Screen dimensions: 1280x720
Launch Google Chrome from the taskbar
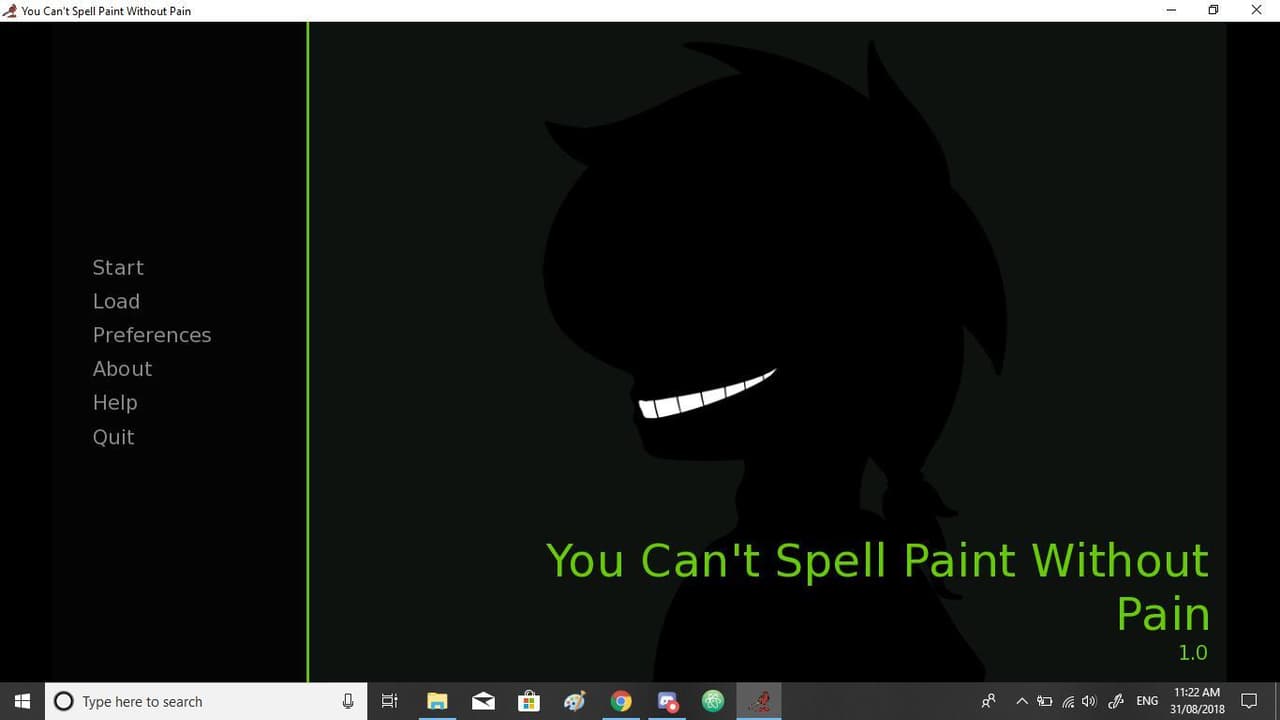pyautogui.click(x=621, y=701)
